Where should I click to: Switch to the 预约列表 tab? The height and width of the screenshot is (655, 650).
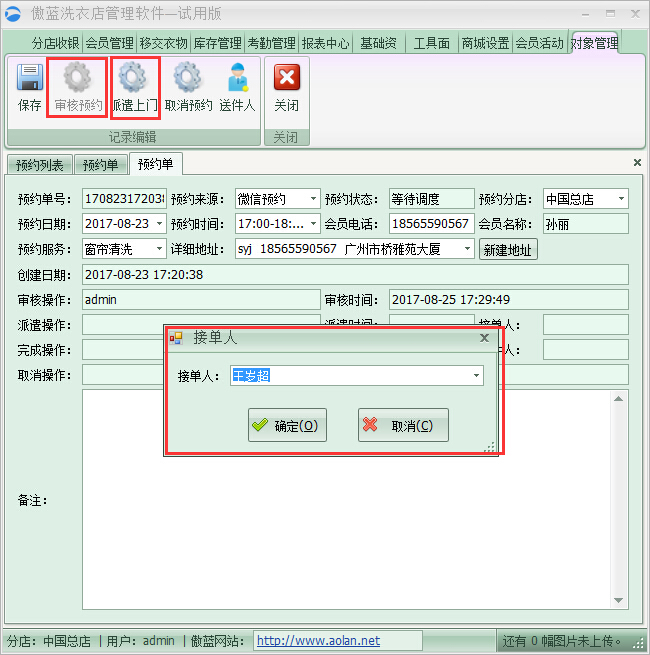39,165
